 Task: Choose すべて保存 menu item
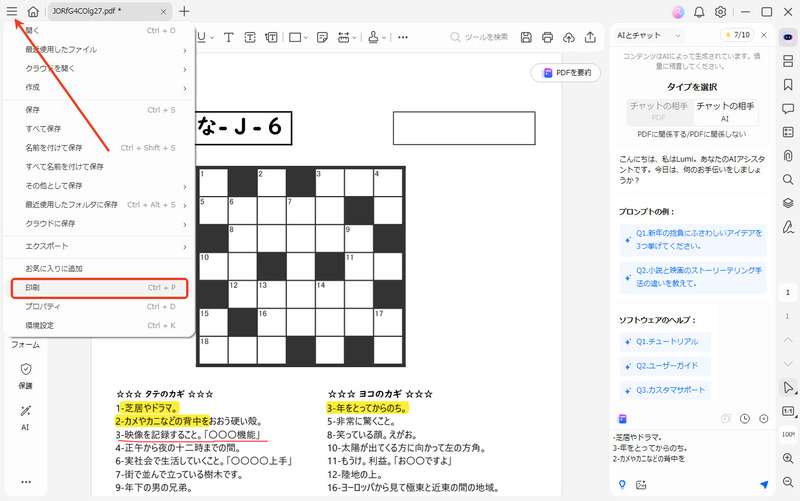100,129
